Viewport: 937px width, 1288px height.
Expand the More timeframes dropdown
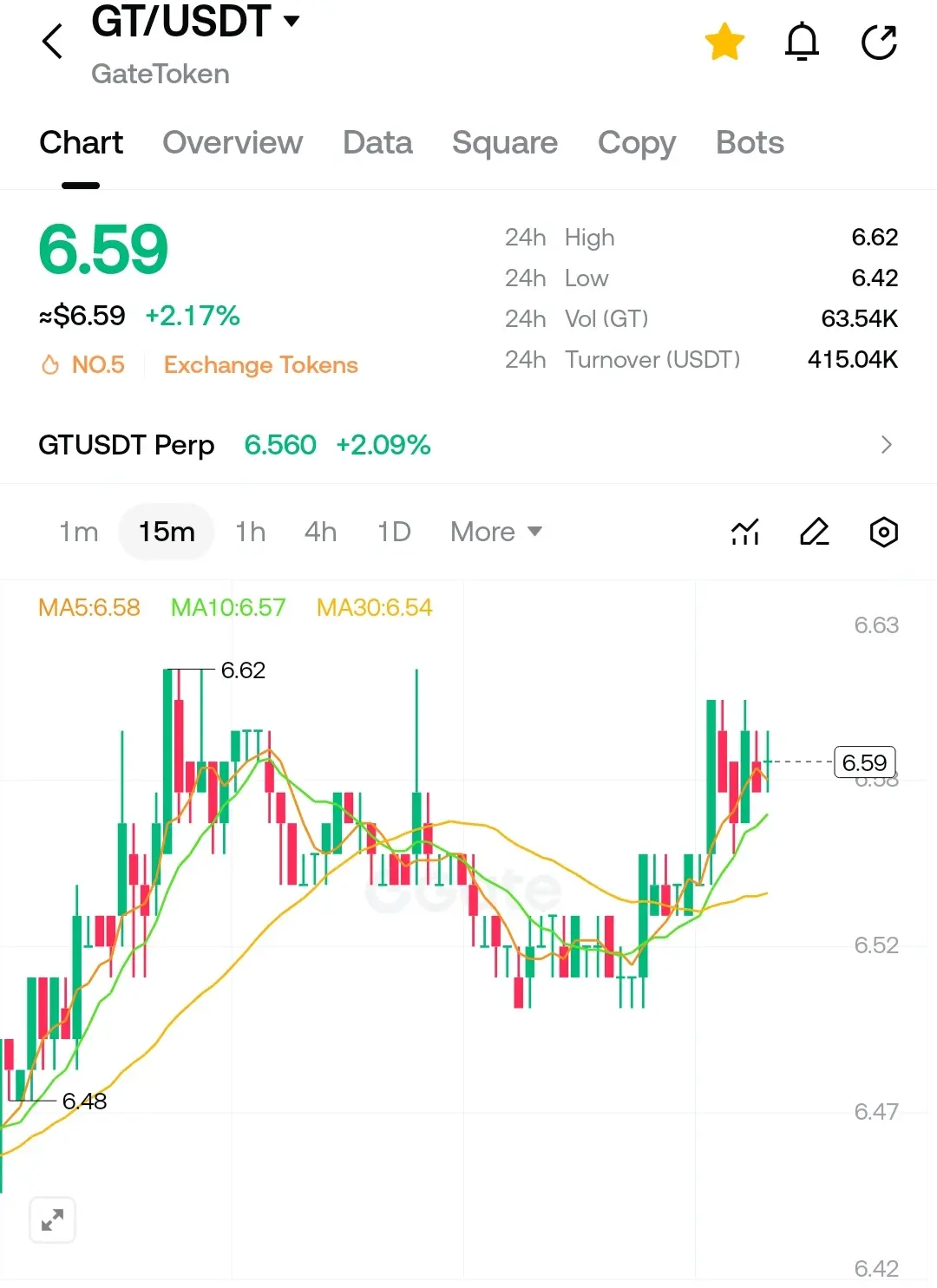[x=496, y=532]
